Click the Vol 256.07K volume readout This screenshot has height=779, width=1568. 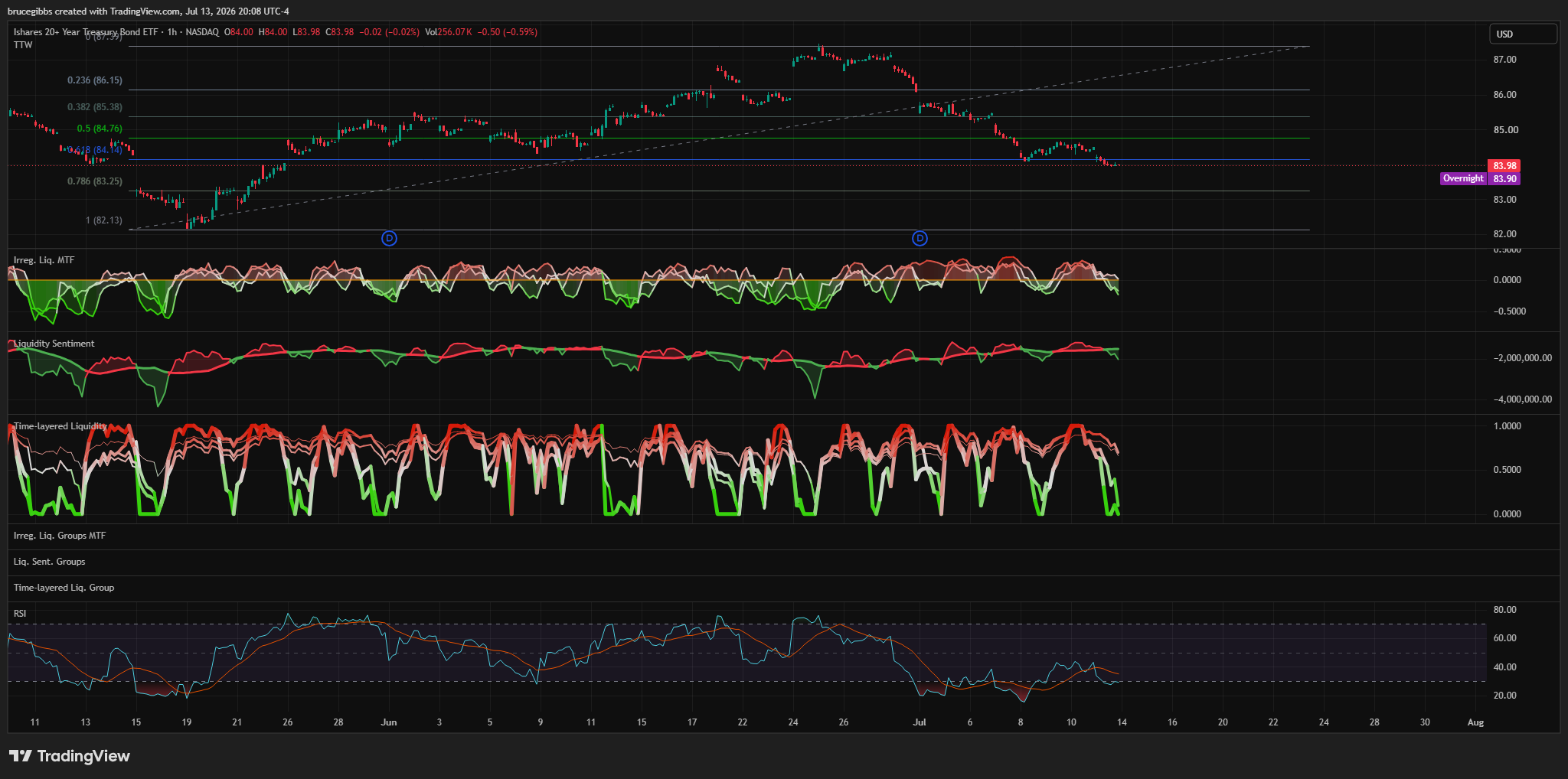point(449,32)
